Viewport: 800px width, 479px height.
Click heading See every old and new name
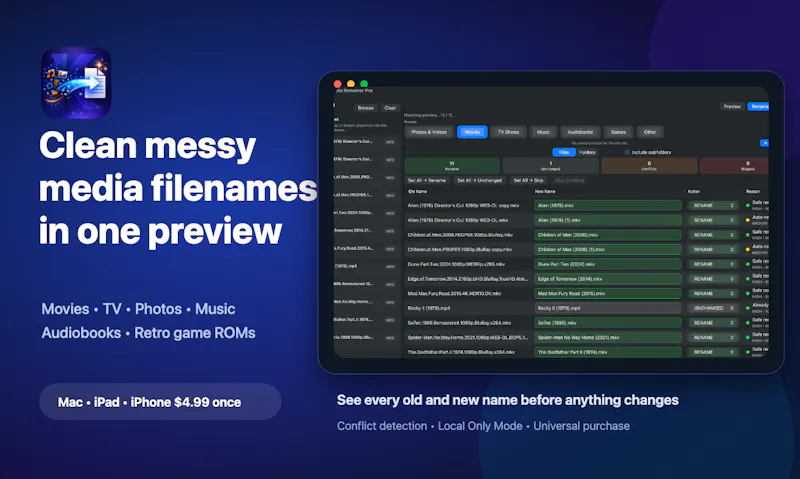pyautogui.click(x=507, y=400)
